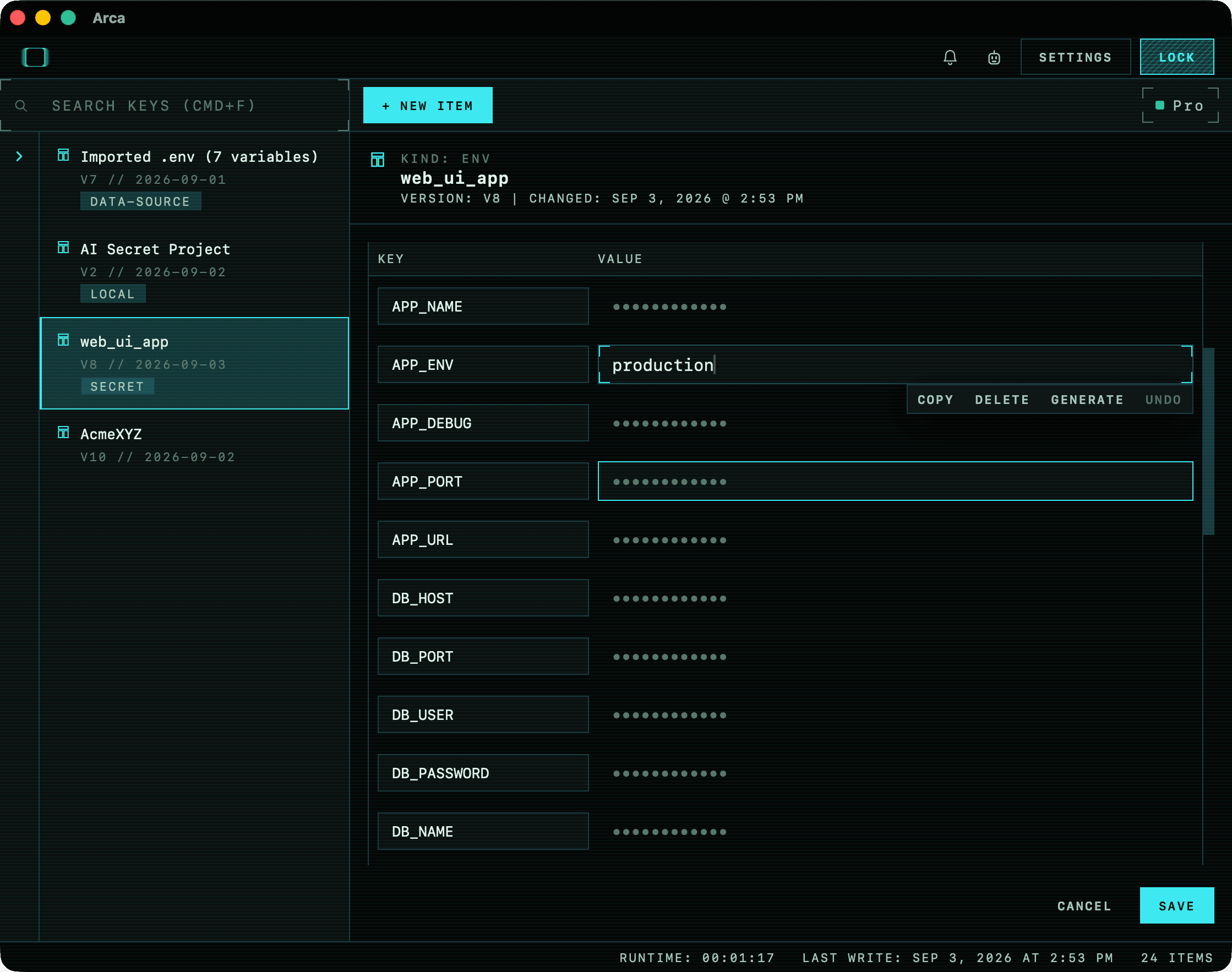Click the DATA-SOURCE tag
This screenshot has height=972, width=1232.
[x=140, y=201]
